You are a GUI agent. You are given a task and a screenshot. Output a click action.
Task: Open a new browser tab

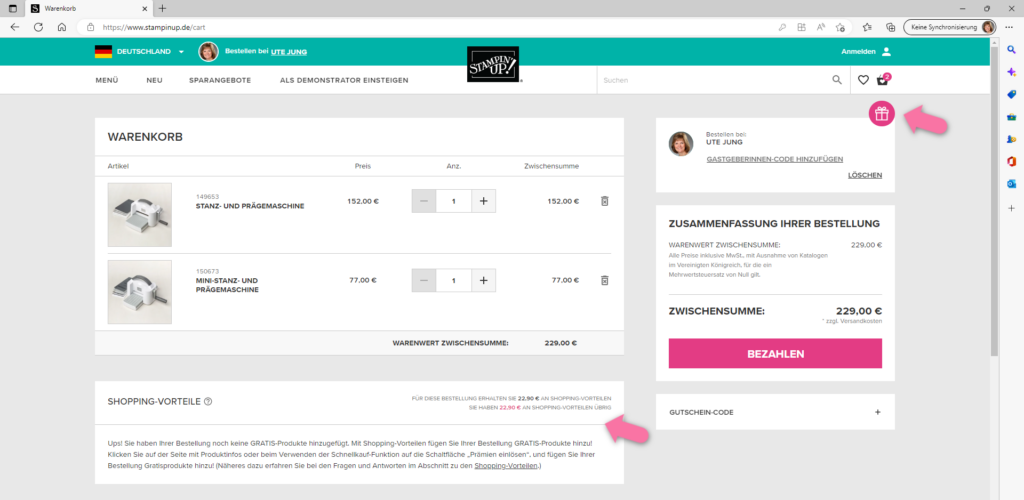[163, 8]
